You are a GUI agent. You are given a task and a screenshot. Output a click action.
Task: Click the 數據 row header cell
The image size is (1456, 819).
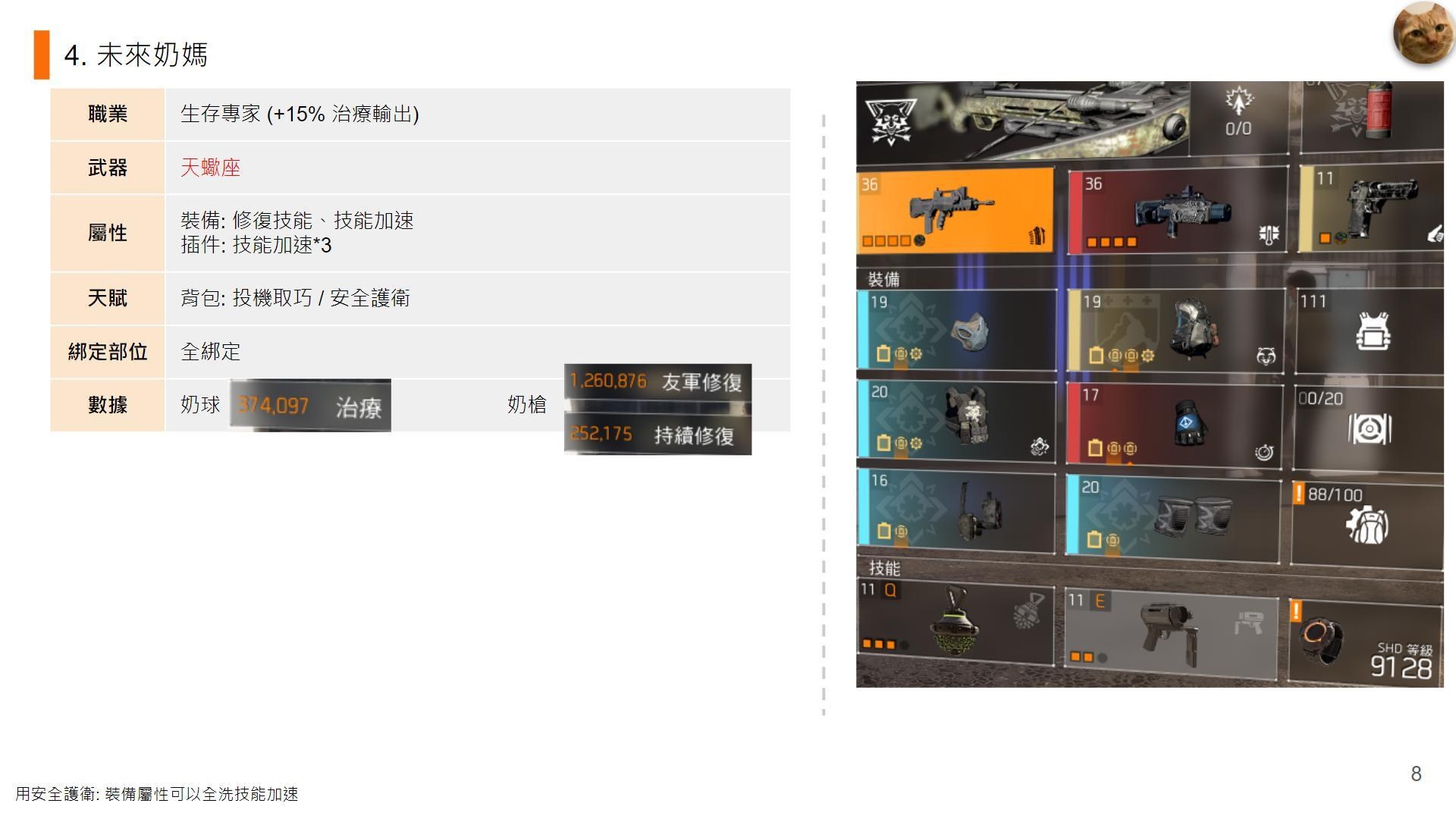[x=108, y=405]
